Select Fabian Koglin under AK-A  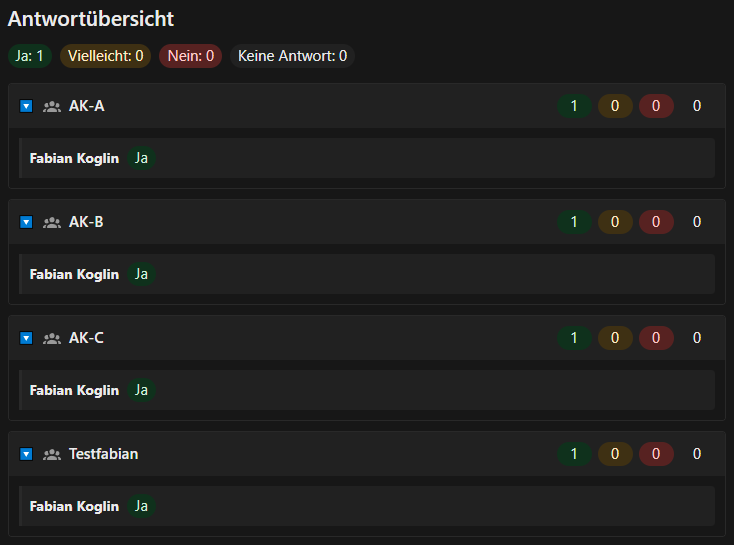pos(74,158)
